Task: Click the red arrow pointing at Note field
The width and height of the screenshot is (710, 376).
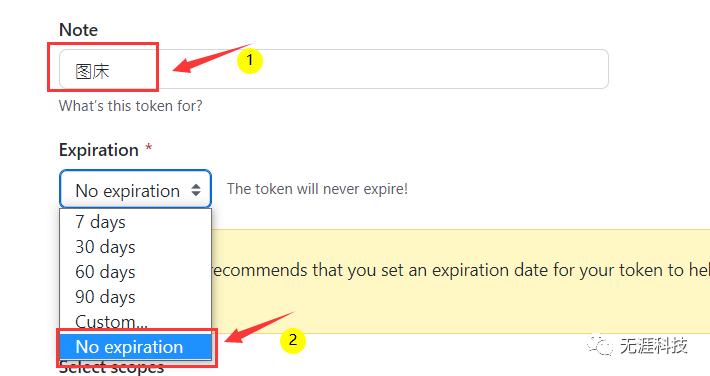Action: (211, 58)
